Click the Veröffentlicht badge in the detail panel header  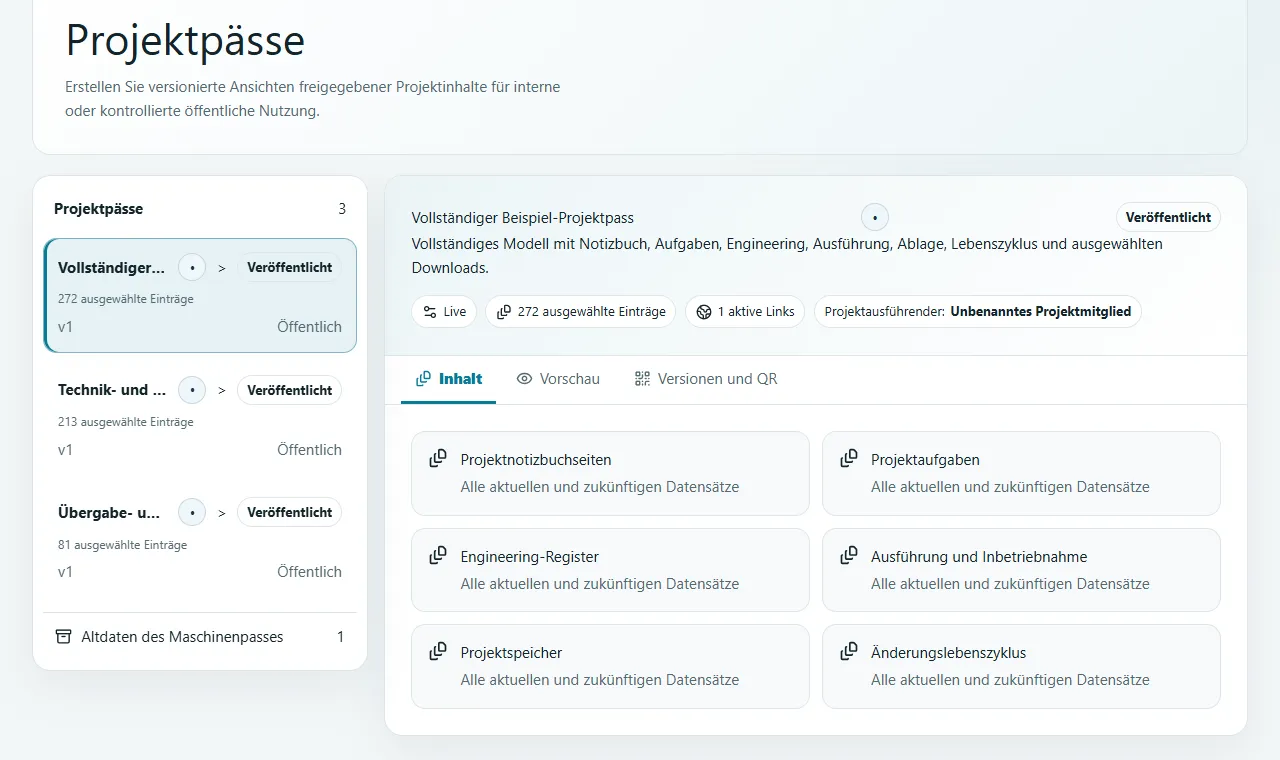click(x=1168, y=217)
